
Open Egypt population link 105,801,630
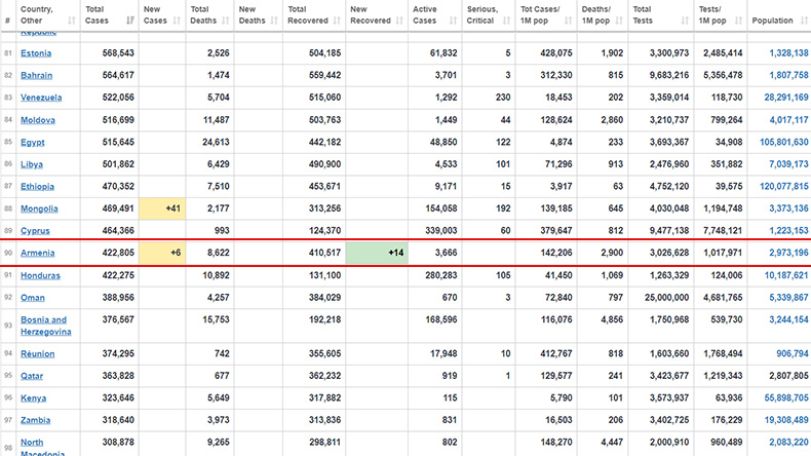784,142
